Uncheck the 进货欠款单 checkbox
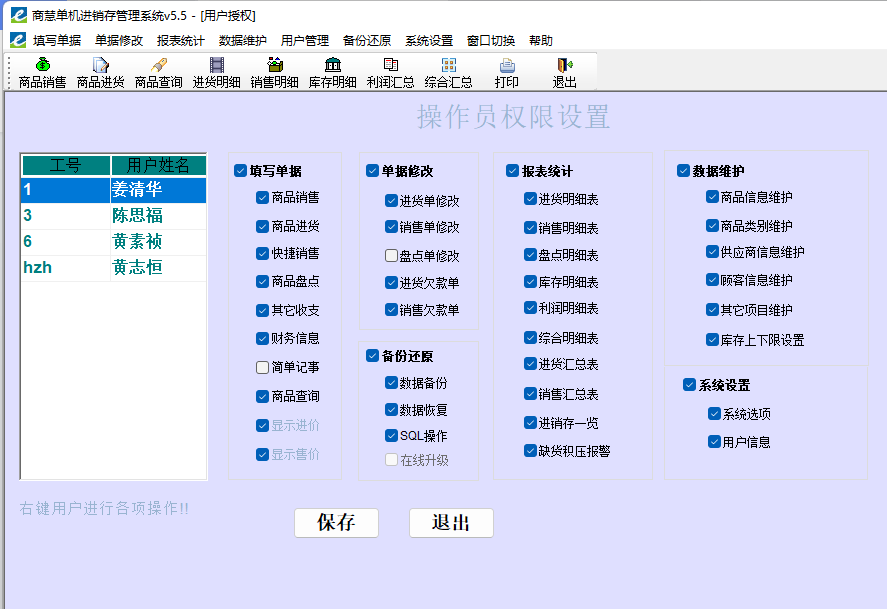The image size is (887, 609). click(x=391, y=282)
